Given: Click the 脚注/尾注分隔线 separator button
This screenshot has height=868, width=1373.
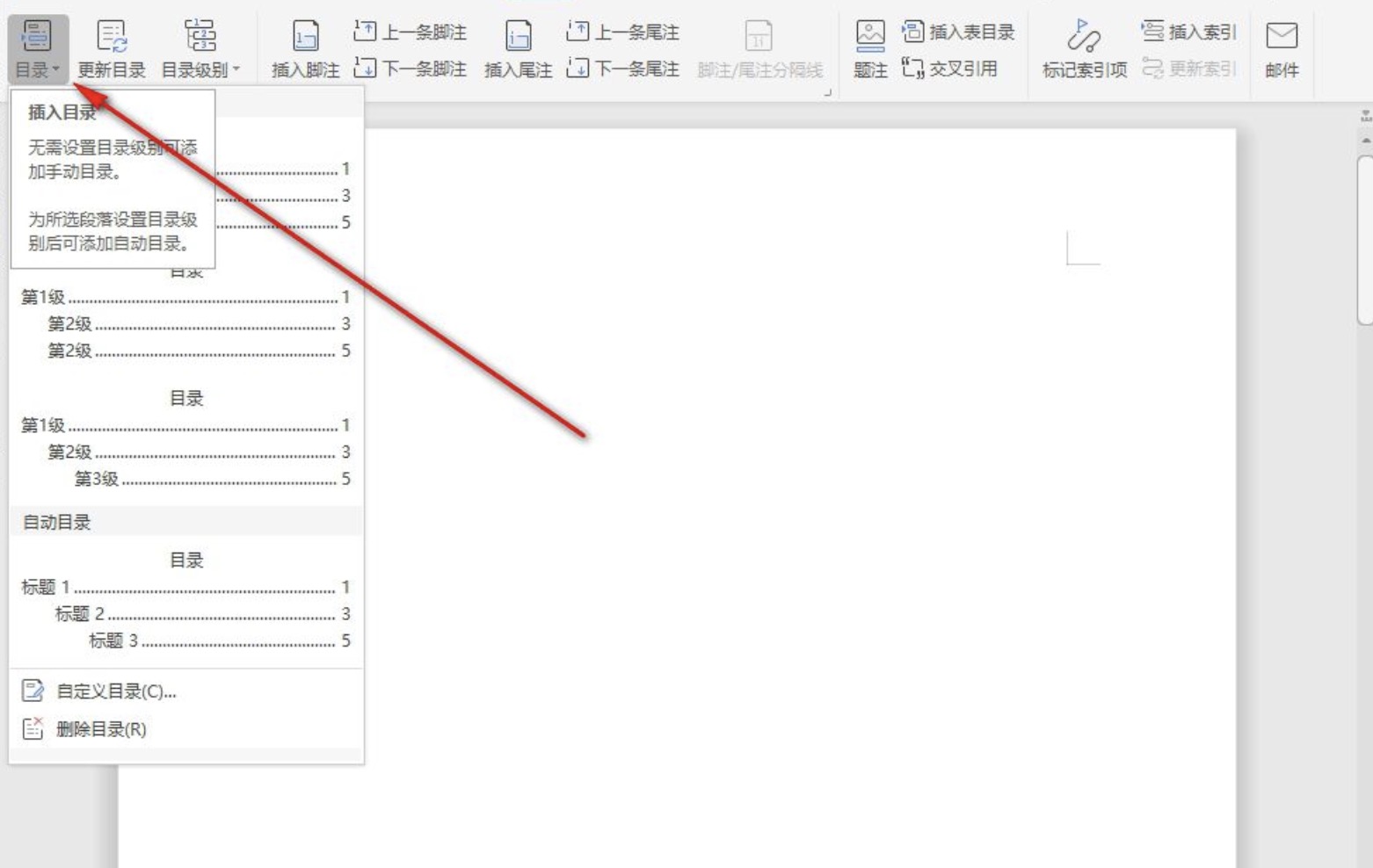Looking at the screenshot, I should [x=759, y=49].
